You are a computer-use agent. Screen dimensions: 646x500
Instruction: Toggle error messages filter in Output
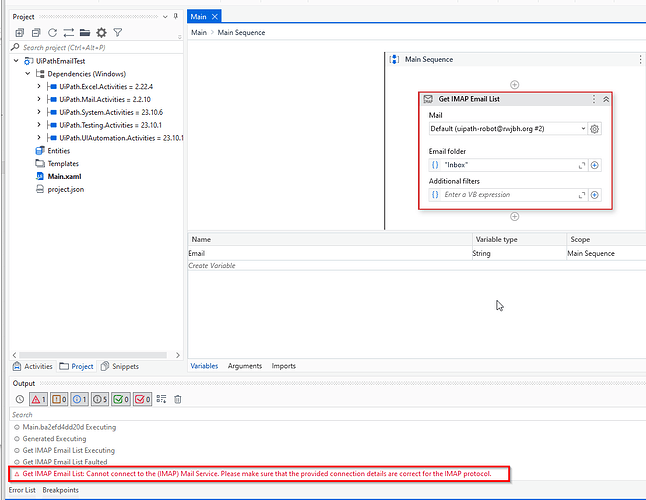pos(38,399)
